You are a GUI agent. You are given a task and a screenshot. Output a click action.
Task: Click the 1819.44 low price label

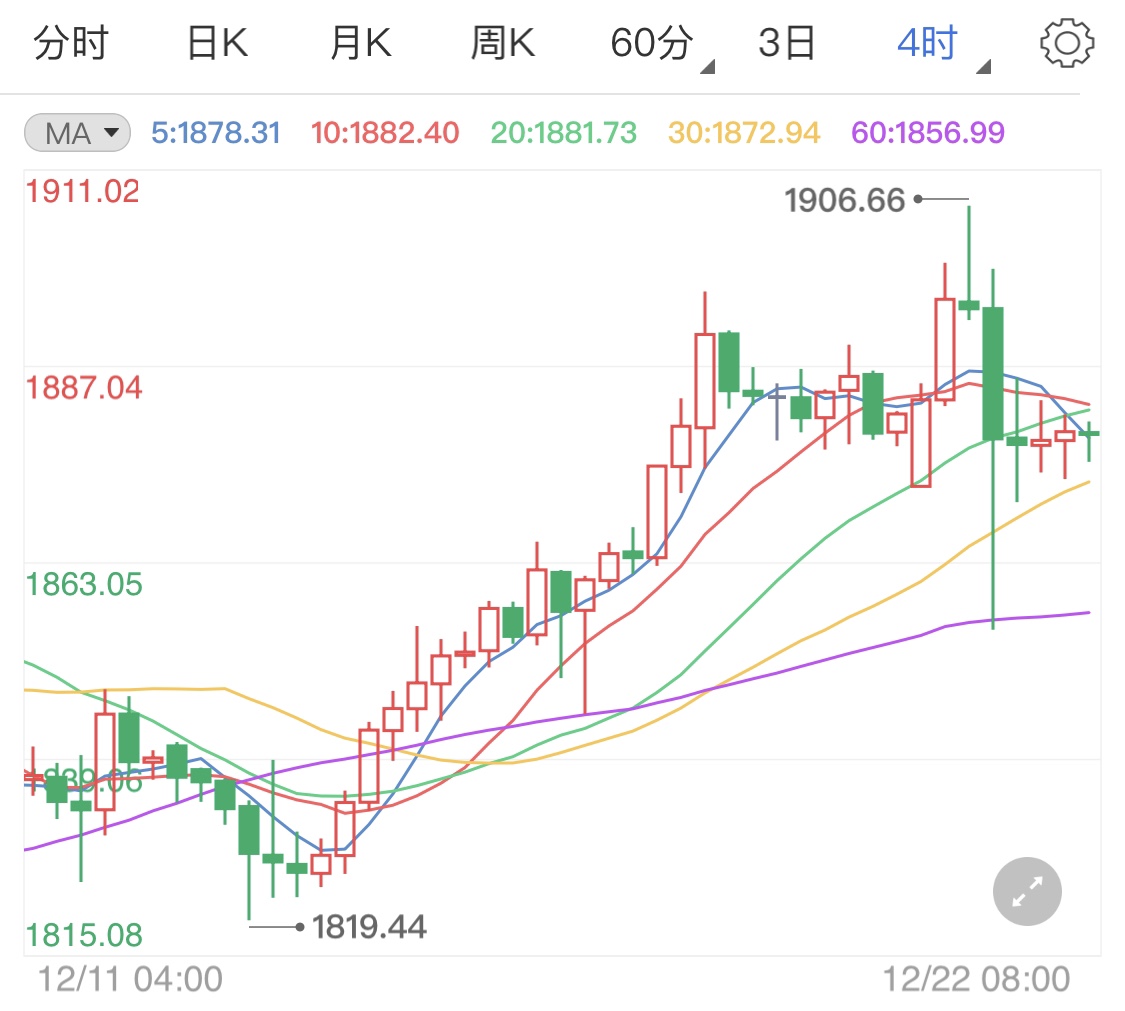[369, 927]
